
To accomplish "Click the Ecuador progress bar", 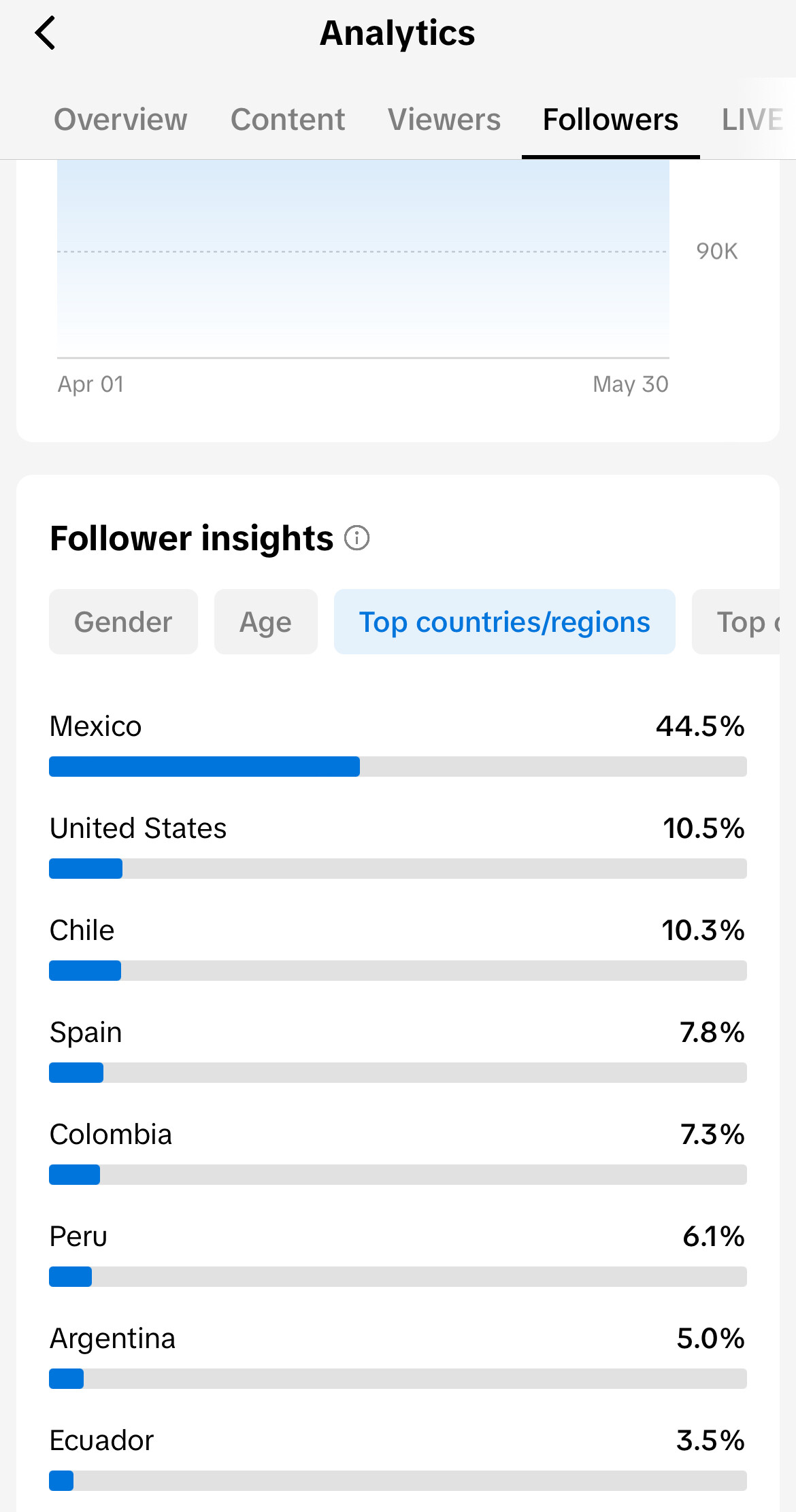I will click(x=398, y=1481).
